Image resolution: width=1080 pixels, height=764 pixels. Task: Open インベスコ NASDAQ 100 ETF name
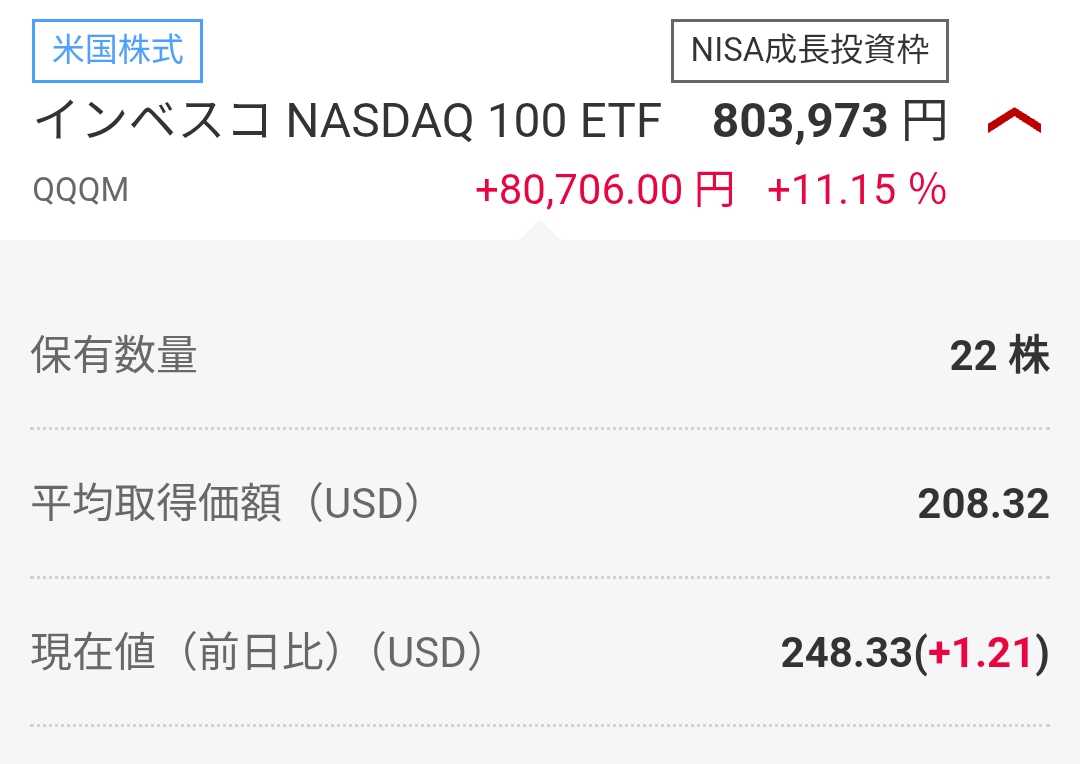(348, 122)
